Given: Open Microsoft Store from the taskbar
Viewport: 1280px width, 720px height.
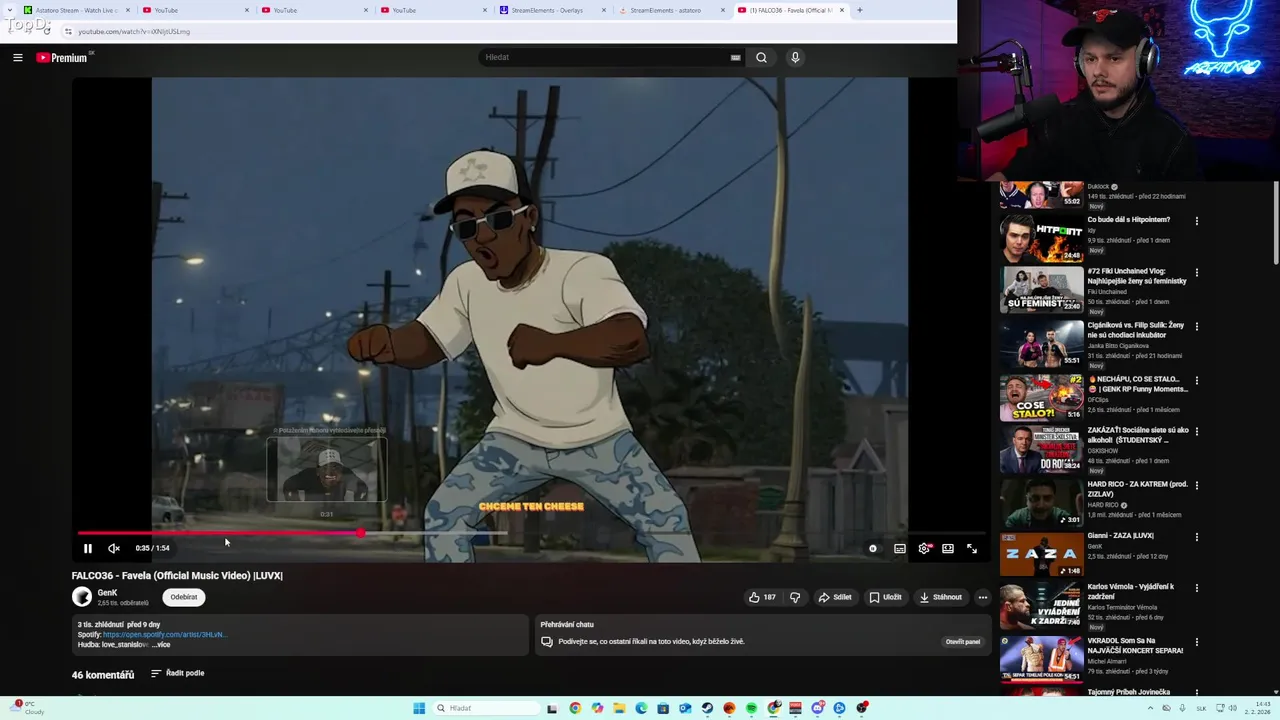Looking at the screenshot, I should [x=663, y=708].
